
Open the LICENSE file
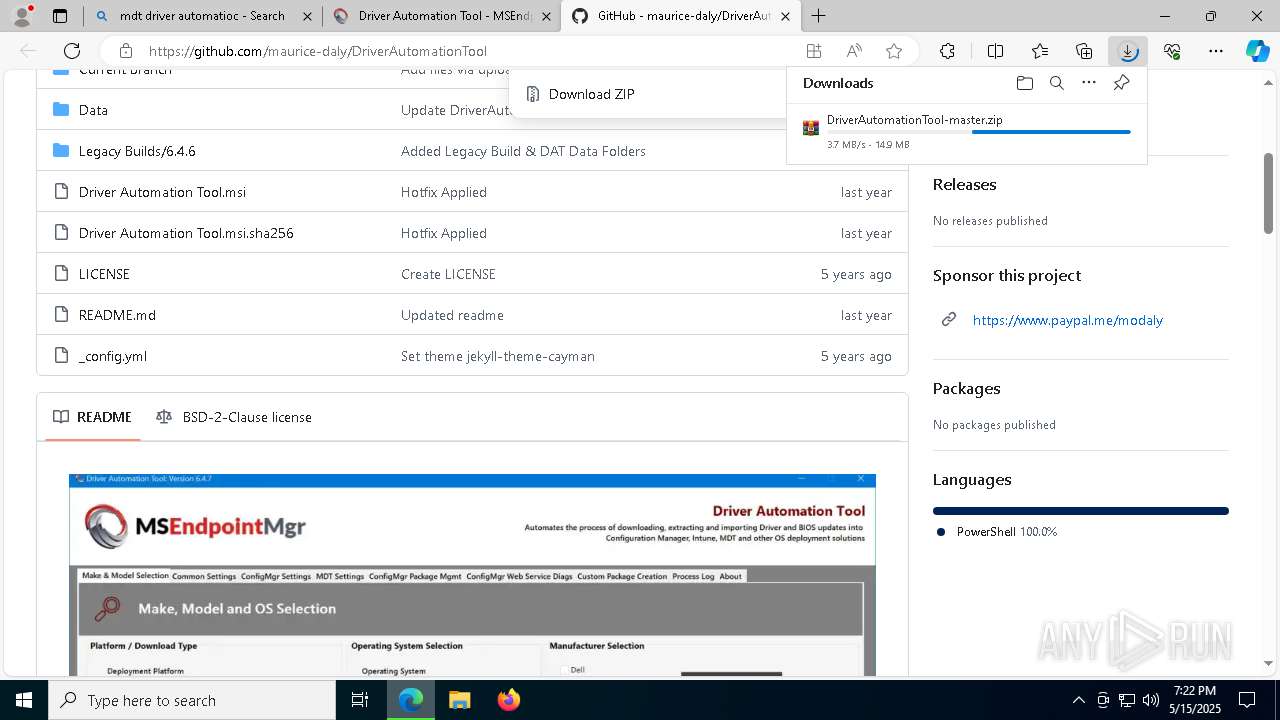click(104, 274)
